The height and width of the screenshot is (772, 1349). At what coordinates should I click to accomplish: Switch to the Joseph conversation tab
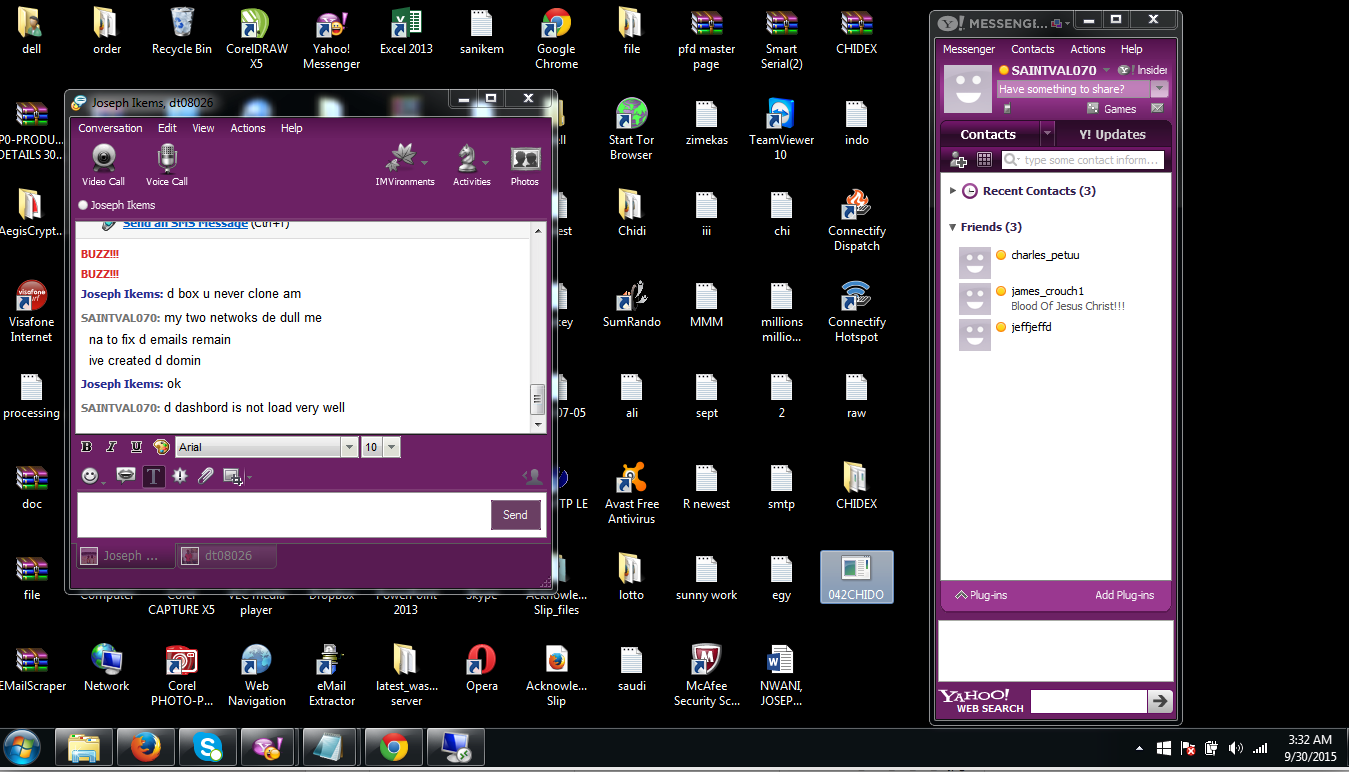click(125, 556)
